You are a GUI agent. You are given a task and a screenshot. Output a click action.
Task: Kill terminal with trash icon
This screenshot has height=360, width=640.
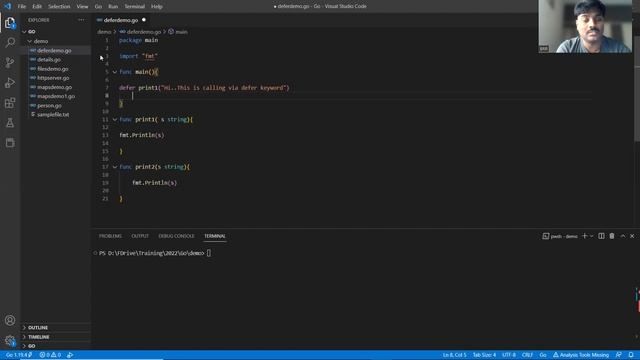tap(612, 236)
